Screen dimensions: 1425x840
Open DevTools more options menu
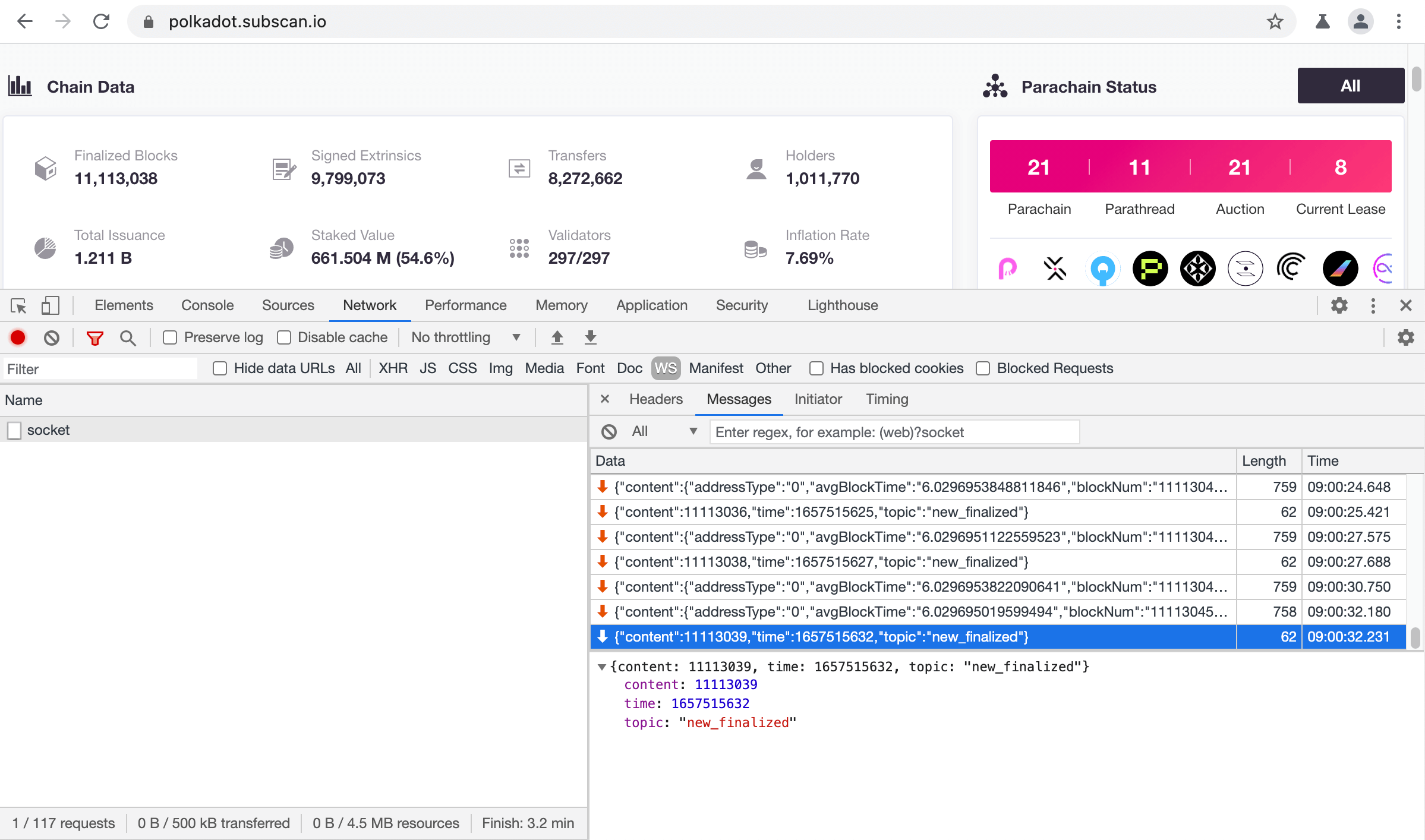click(1373, 305)
